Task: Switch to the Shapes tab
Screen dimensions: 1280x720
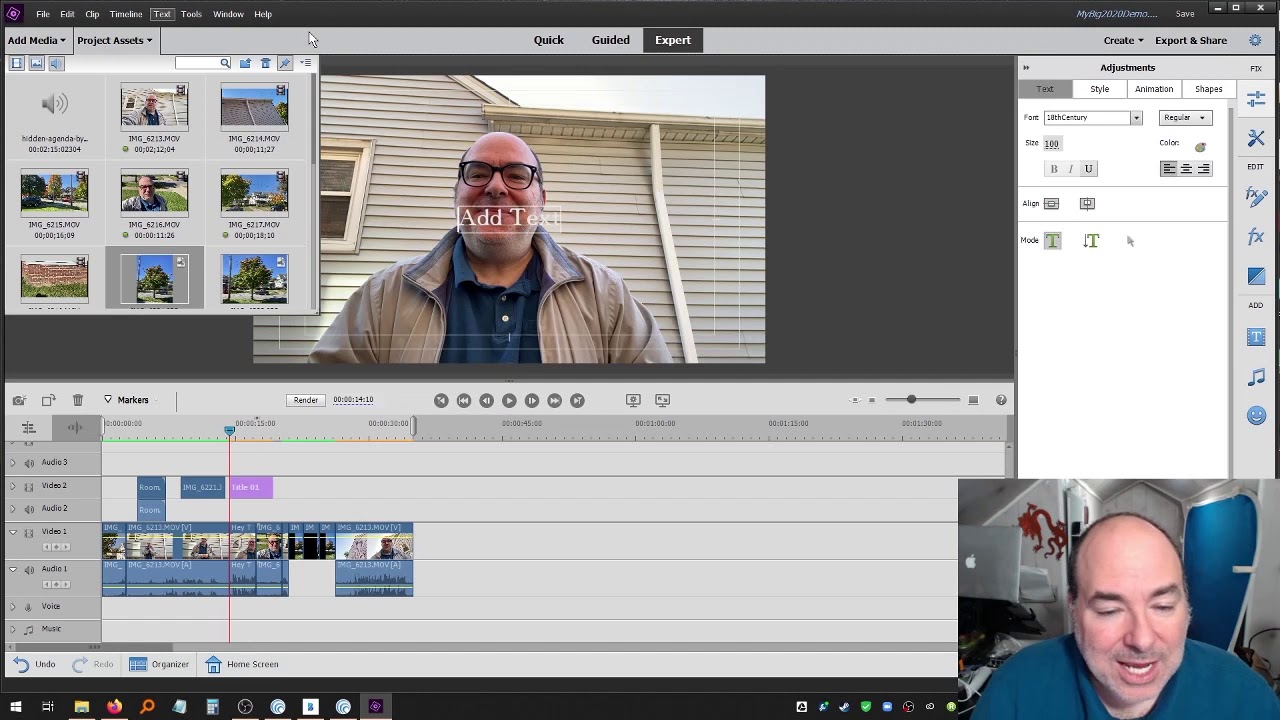Action: point(1208,89)
